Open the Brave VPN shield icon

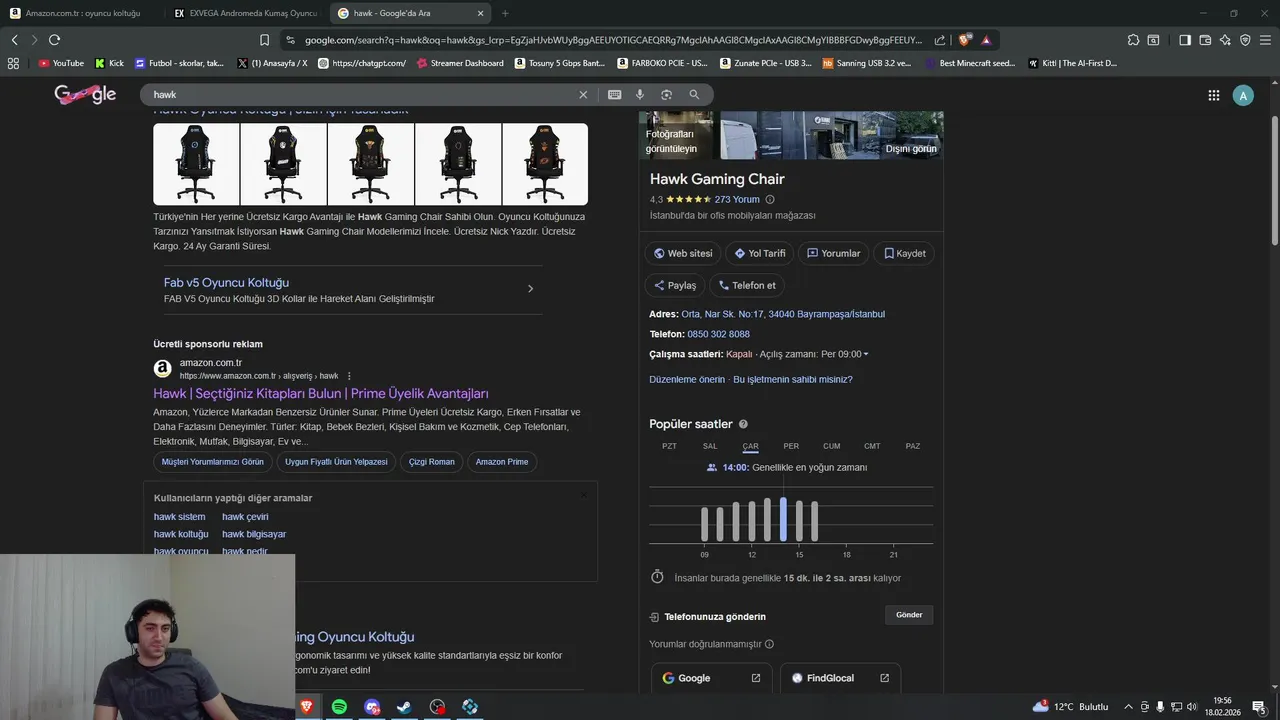pos(1245,40)
